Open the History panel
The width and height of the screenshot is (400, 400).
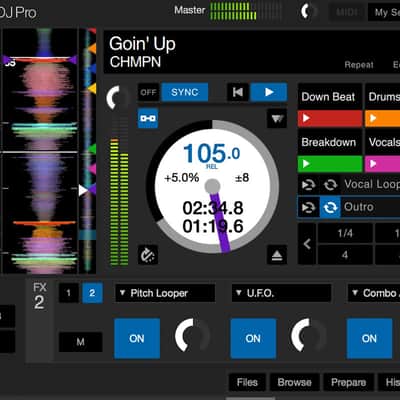(389, 382)
